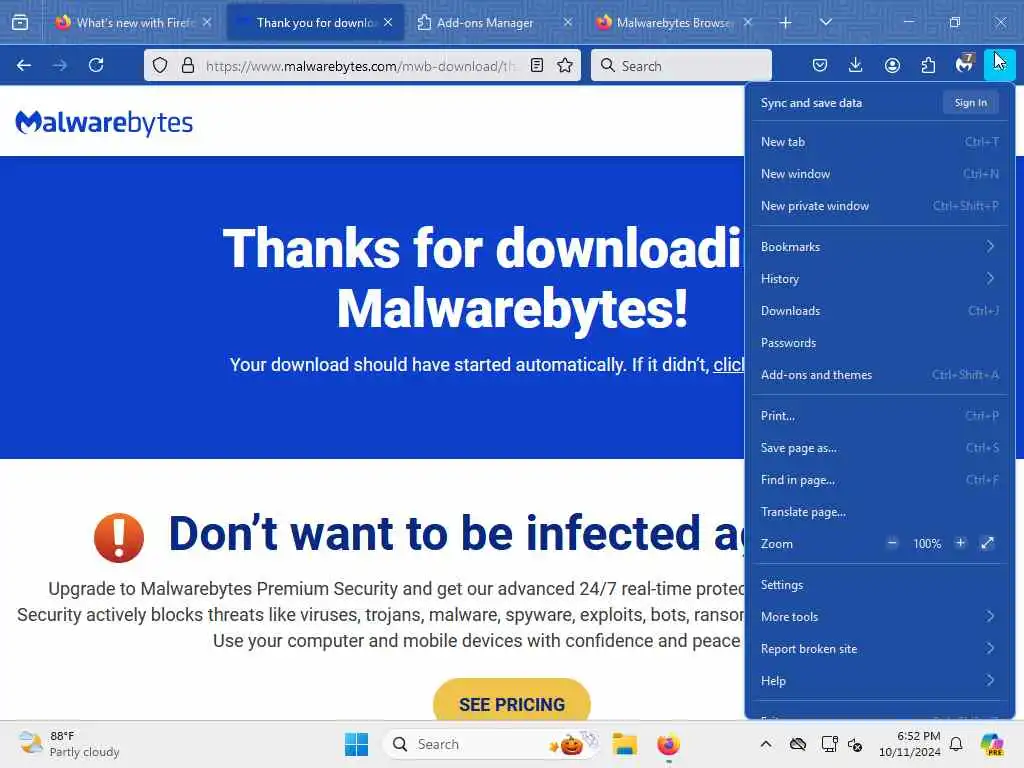Zoom in with the plus button

(x=960, y=543)
